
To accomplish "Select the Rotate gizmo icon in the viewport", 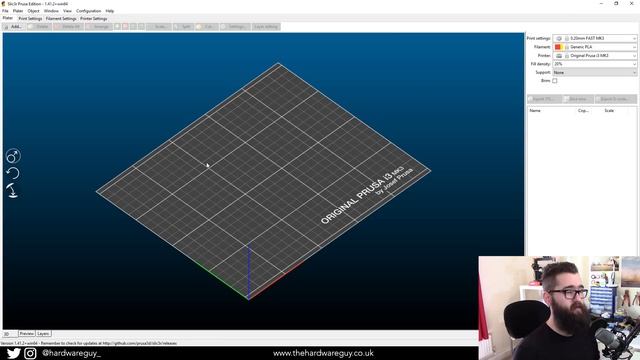I will click(x=13, y=173).
